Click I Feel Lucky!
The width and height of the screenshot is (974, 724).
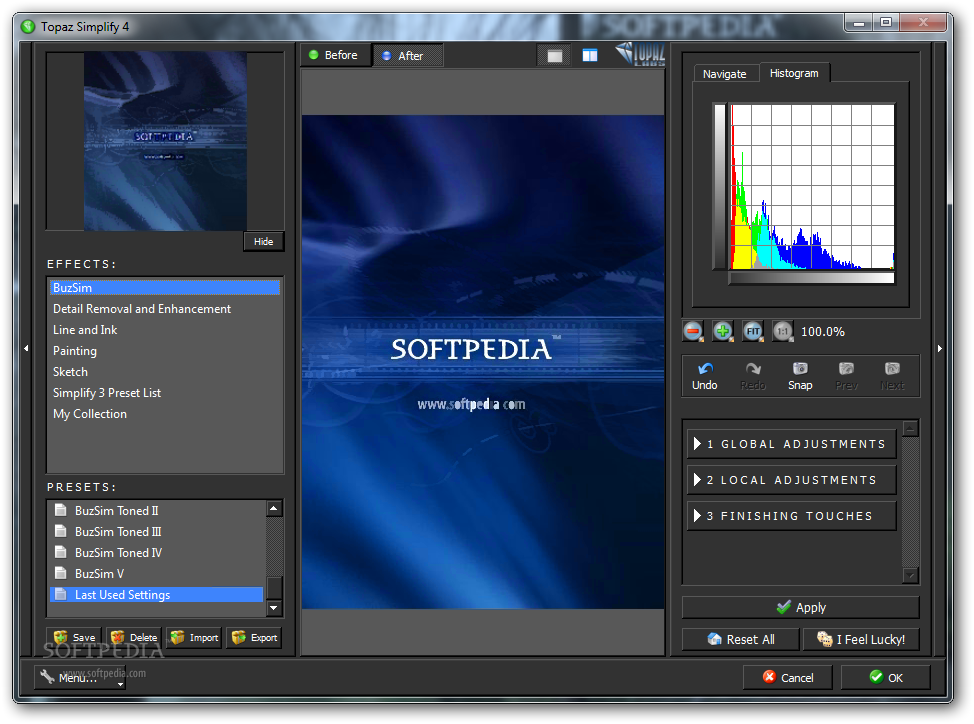[861, 640]
